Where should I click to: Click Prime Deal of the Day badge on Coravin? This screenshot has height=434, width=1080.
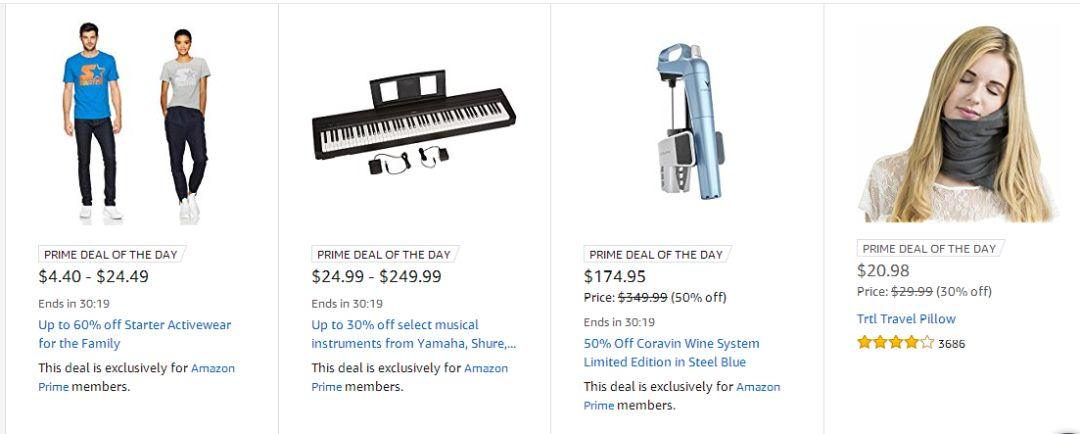[x=656, y=254]
